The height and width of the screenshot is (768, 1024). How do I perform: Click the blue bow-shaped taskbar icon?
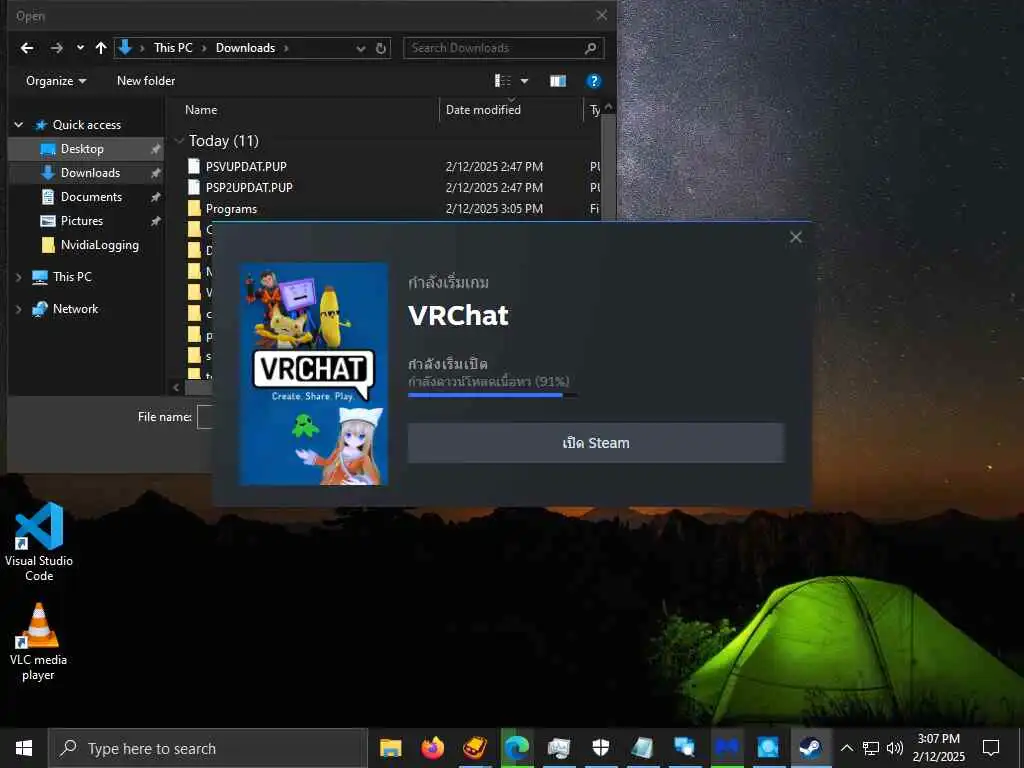[x=726, y=748]
